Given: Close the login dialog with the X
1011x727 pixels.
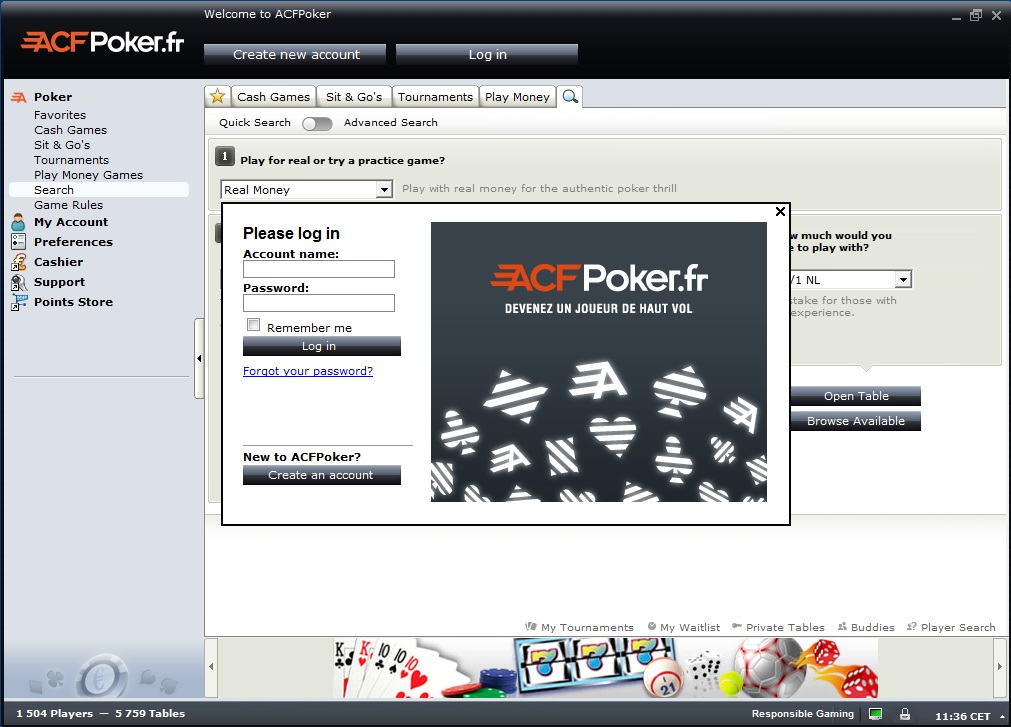Looking at the screenshot, I should [x=780, y=211].
